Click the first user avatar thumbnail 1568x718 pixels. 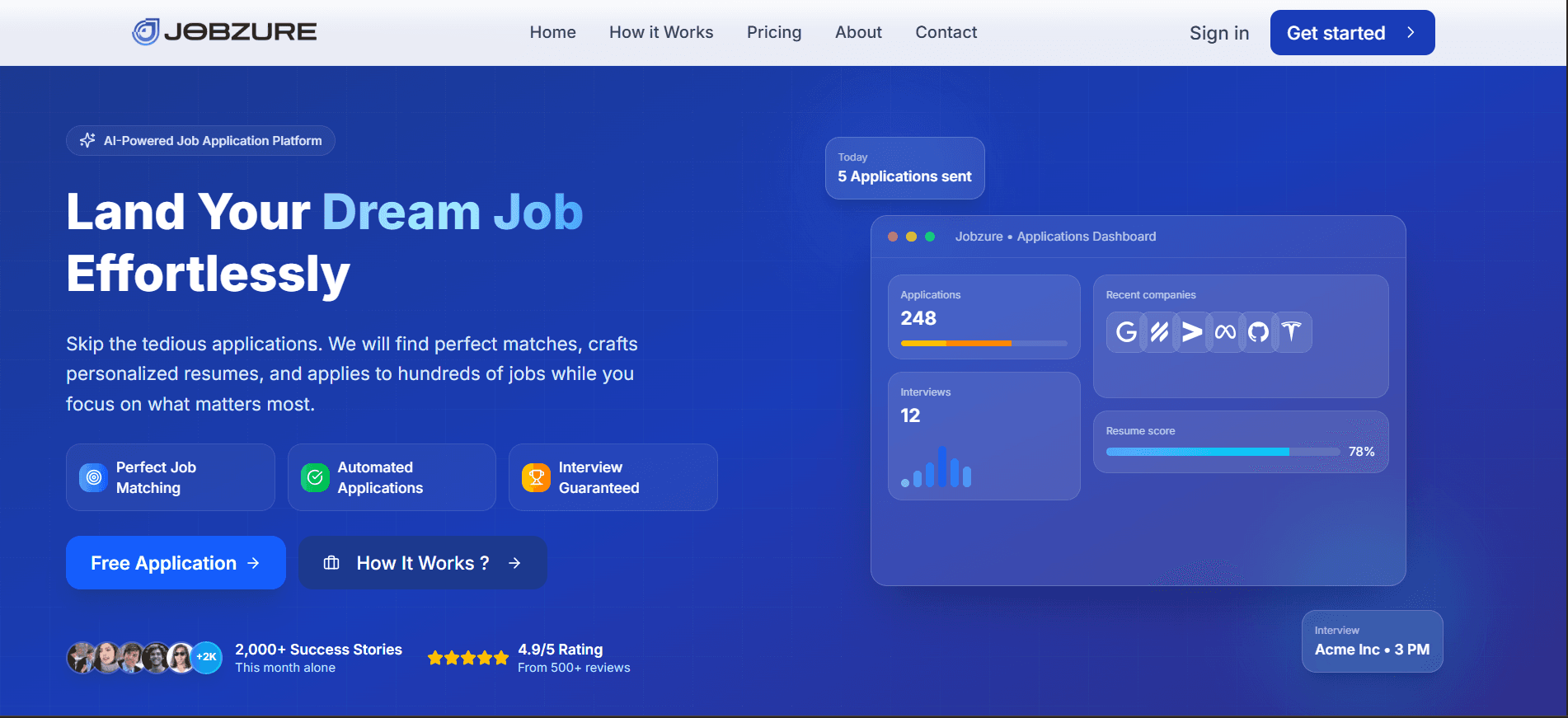point(82,657)
